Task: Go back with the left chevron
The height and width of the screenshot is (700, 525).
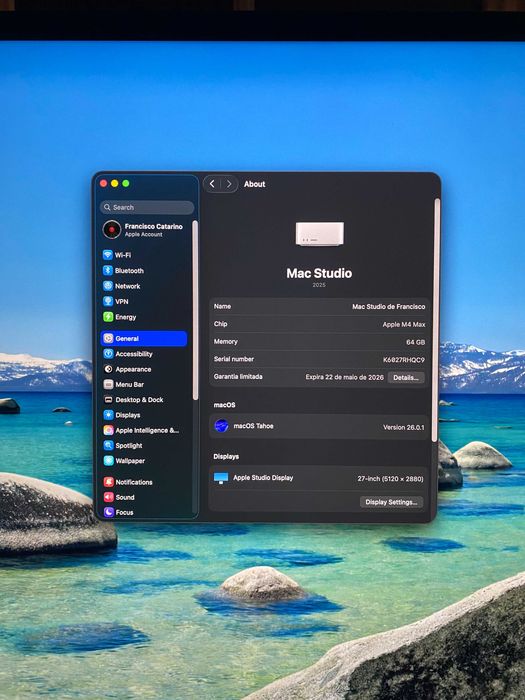Action: 212,184
